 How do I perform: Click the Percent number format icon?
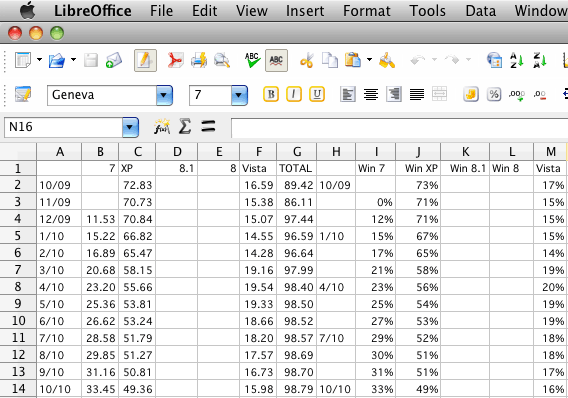(x=494, y=95)
